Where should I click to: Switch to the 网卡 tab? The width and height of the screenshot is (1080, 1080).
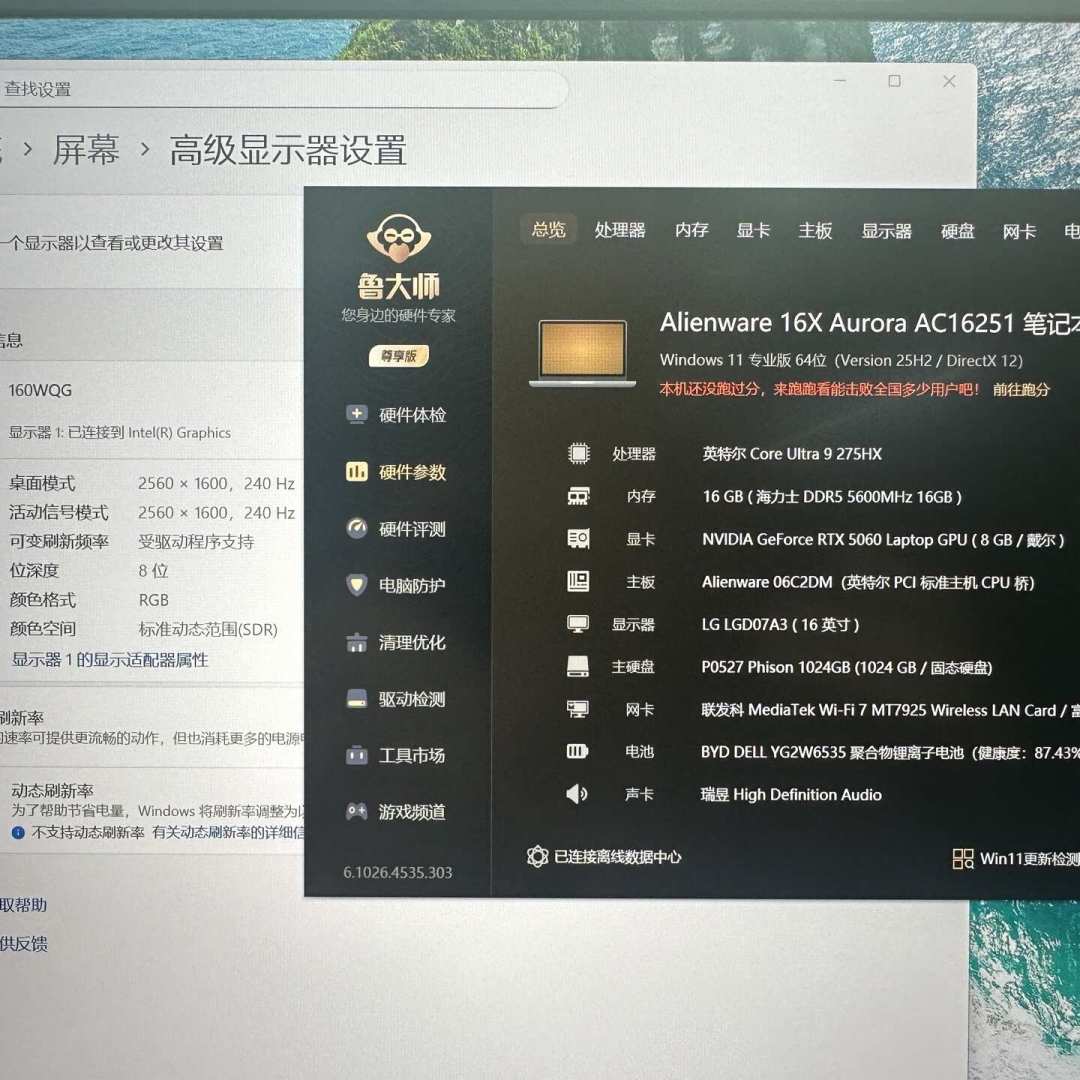click(1019, 231)
